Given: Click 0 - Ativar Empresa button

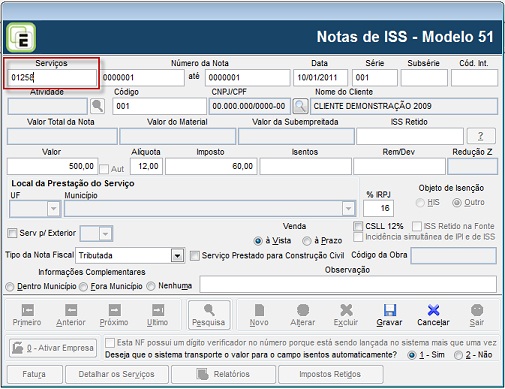Looking at the screenshot, I should [x=53, y=348].
